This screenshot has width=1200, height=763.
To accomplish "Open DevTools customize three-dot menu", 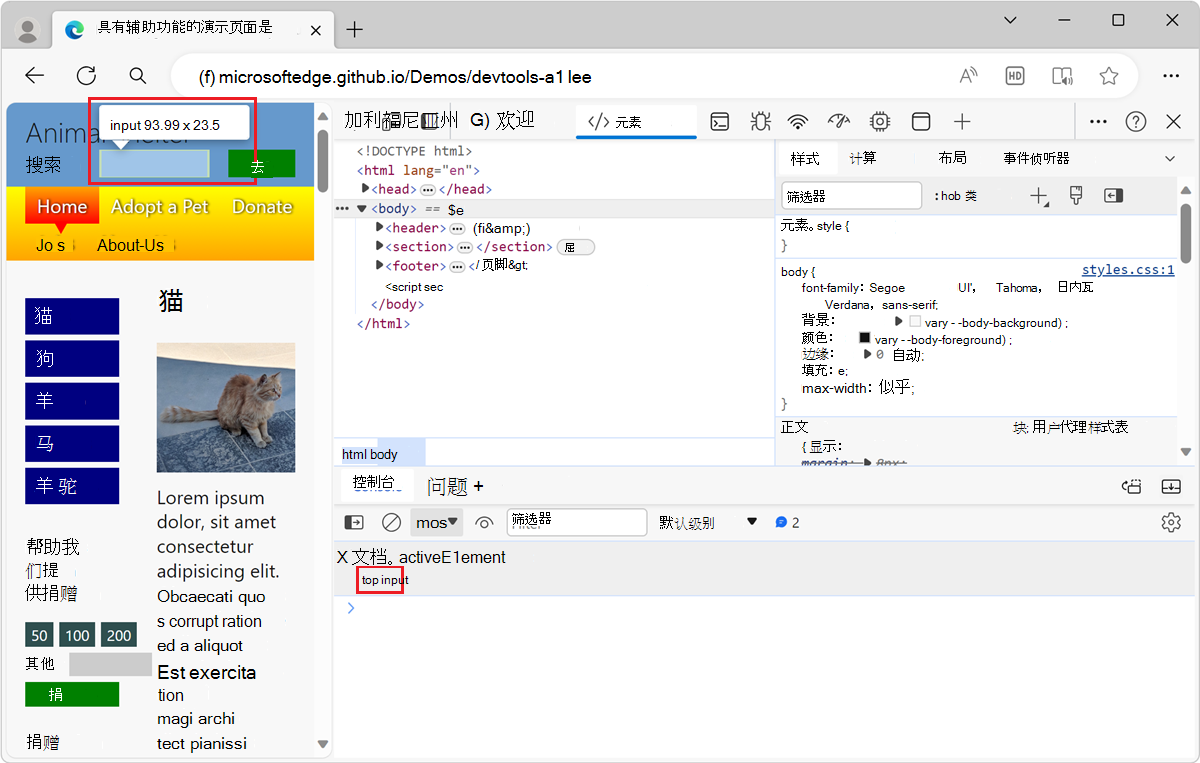I will [1098, 122].
